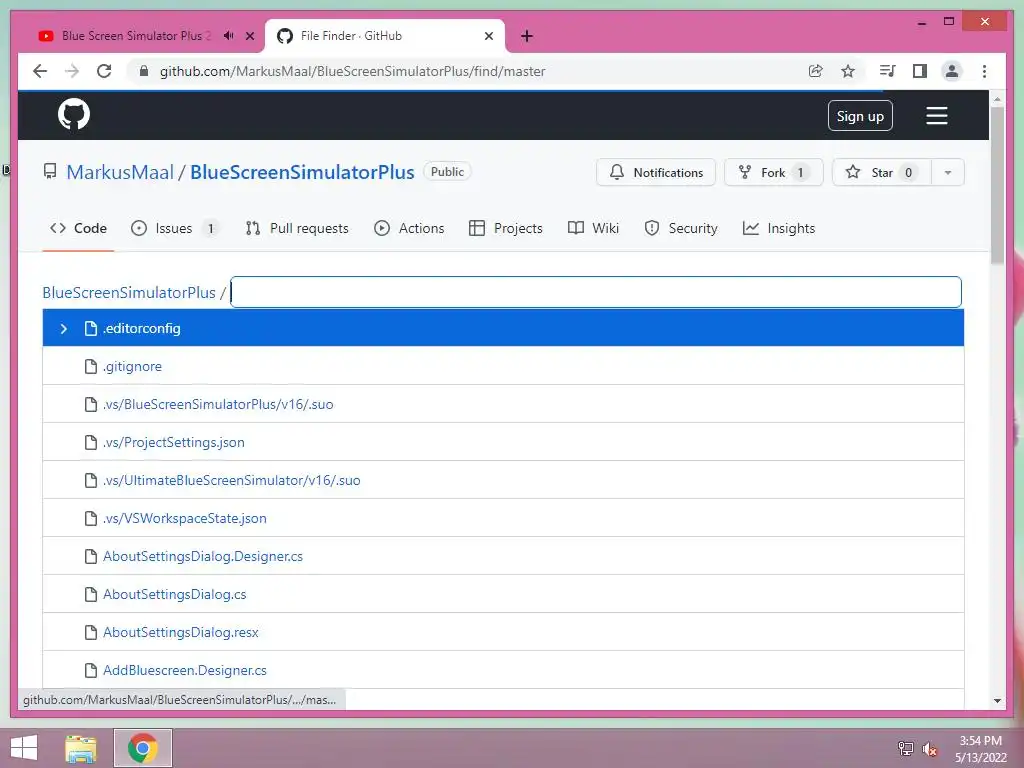The width and height of the screenshot is (1024, 768).
Task: Share this page from the address bar
Action: click(815, 71)
